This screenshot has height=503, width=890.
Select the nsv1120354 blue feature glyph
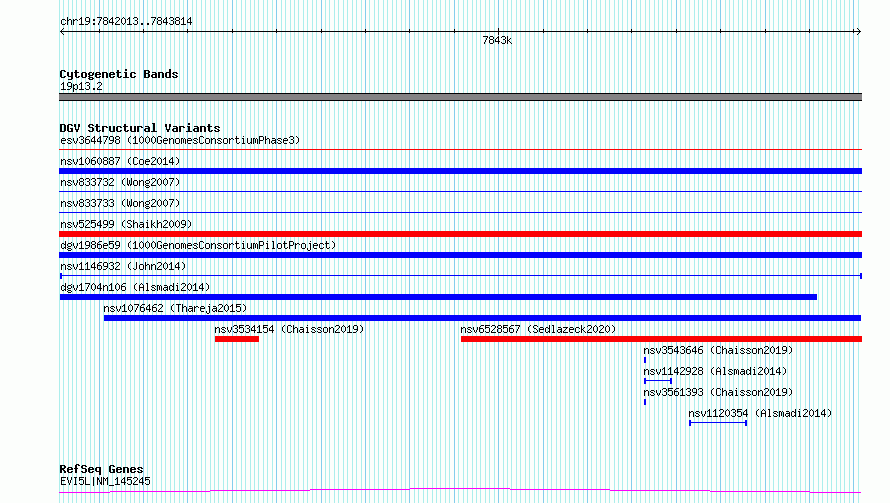(718, 423)
